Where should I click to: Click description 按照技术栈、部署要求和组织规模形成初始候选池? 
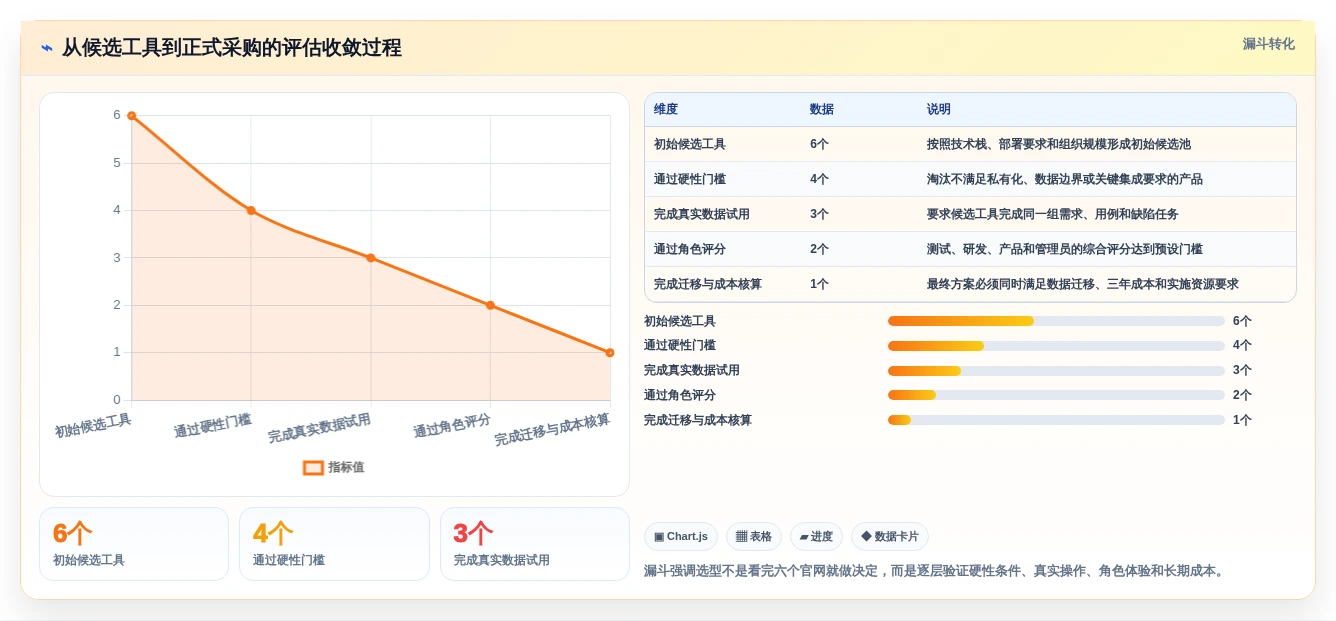point(1059,144)
